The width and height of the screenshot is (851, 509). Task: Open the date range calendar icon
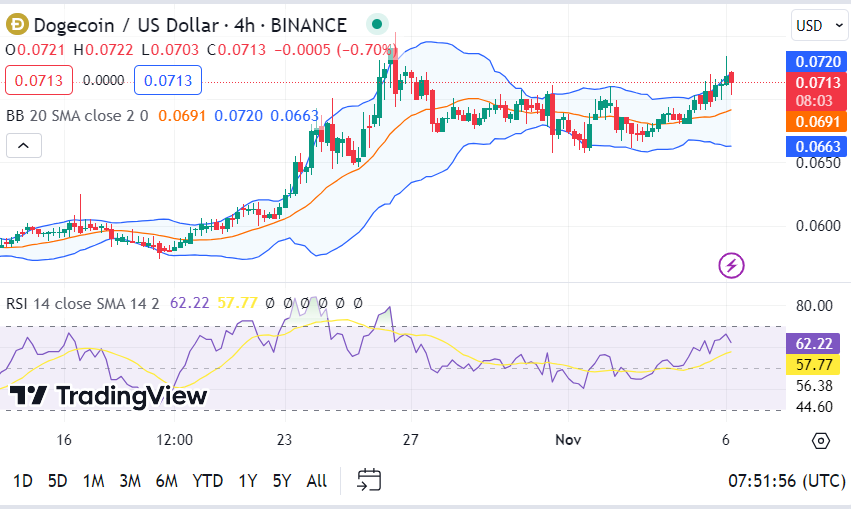370,480
